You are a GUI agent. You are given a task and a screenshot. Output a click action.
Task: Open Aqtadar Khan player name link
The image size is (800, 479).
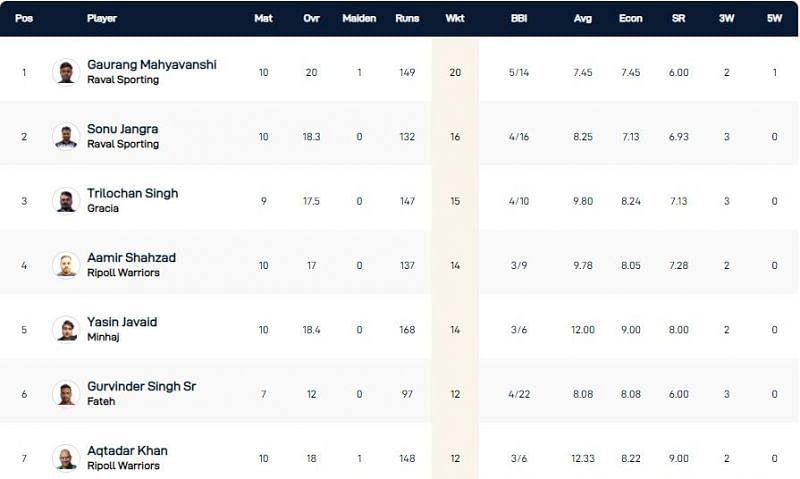pos(127,451)
